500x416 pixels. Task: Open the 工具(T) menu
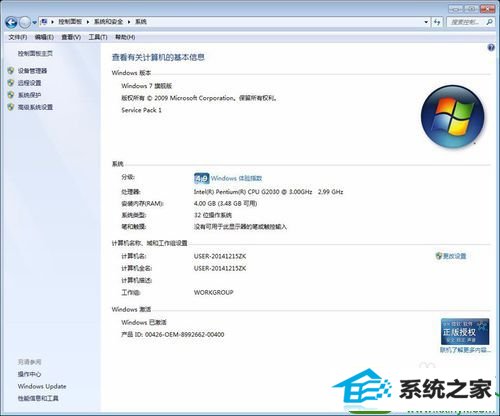pos(98,37)
